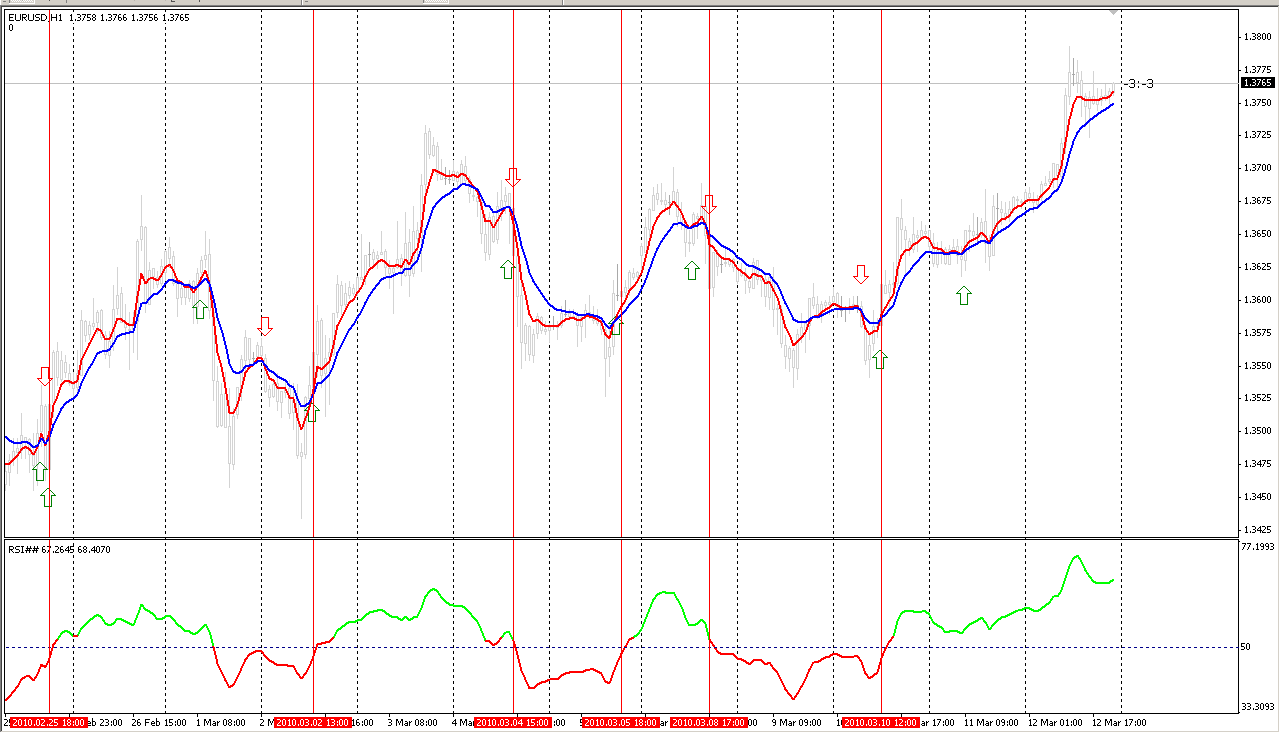Image resolution: width=1279 pixels, height=733 pixels.
Task: Click the '26 Feb 15:00' time axis label
Action: point(161,722)
